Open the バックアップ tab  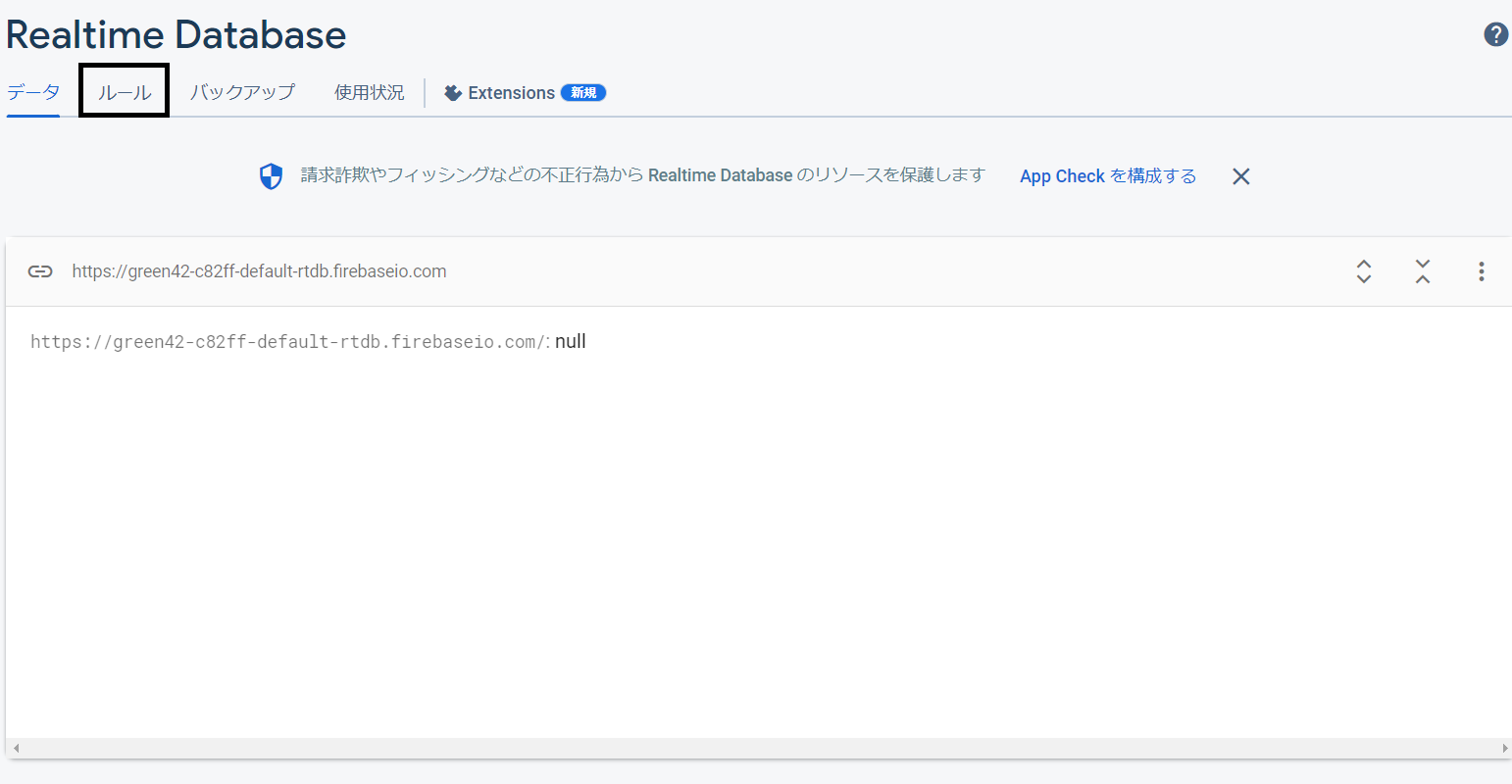point(242,92)
